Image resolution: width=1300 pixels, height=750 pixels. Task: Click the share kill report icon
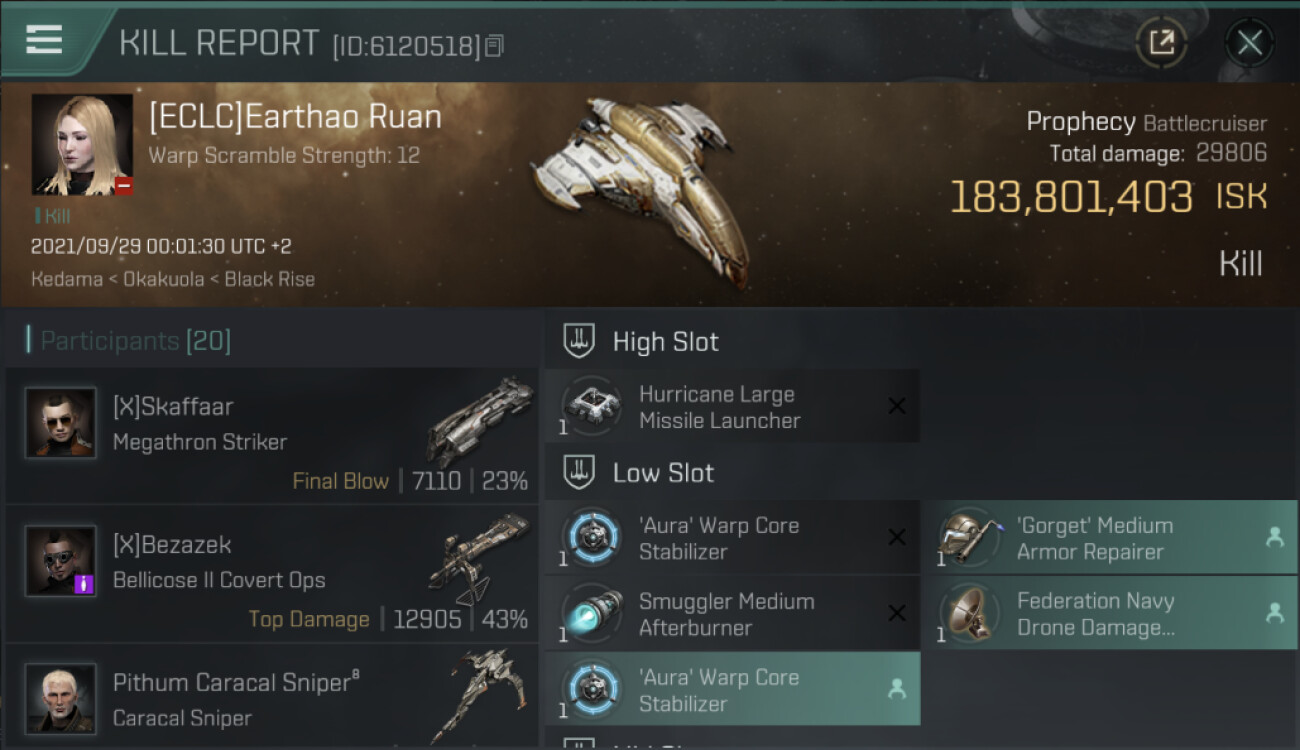click(x=1161, y=42)
